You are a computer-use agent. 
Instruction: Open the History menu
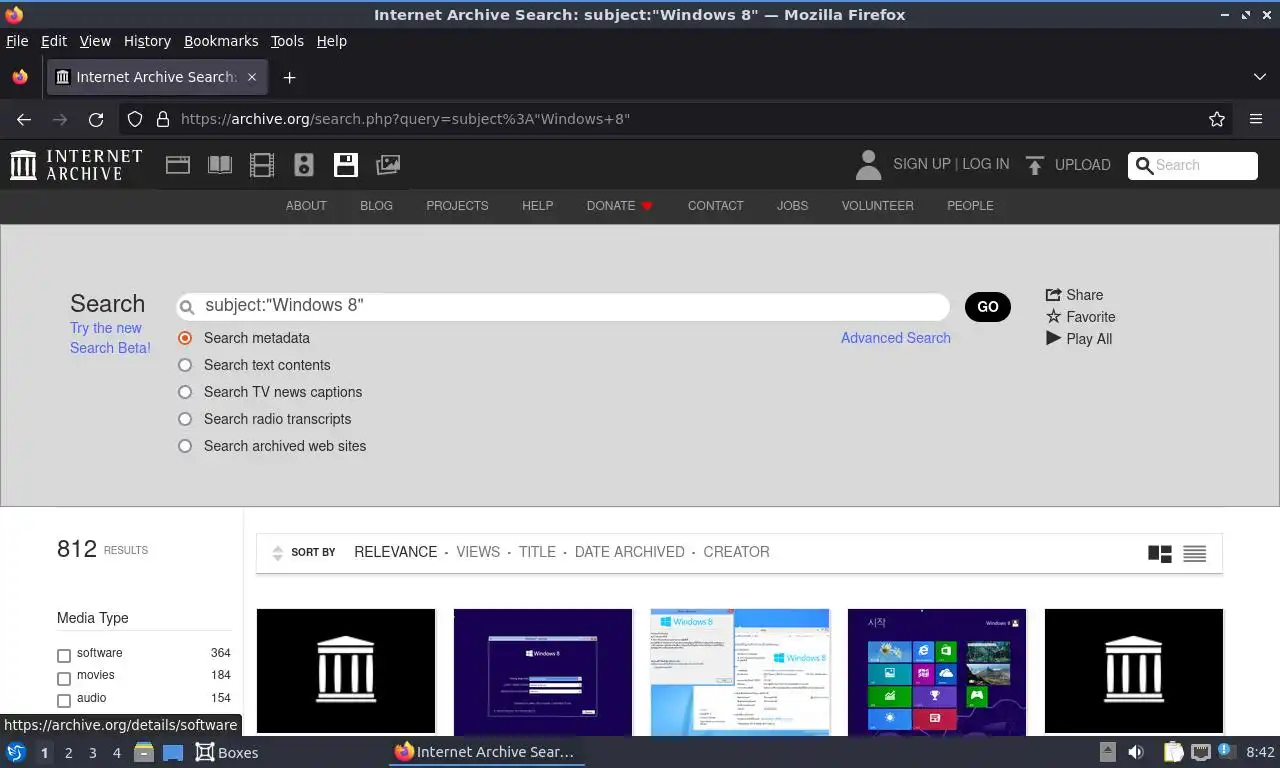(x=147, y=41)
